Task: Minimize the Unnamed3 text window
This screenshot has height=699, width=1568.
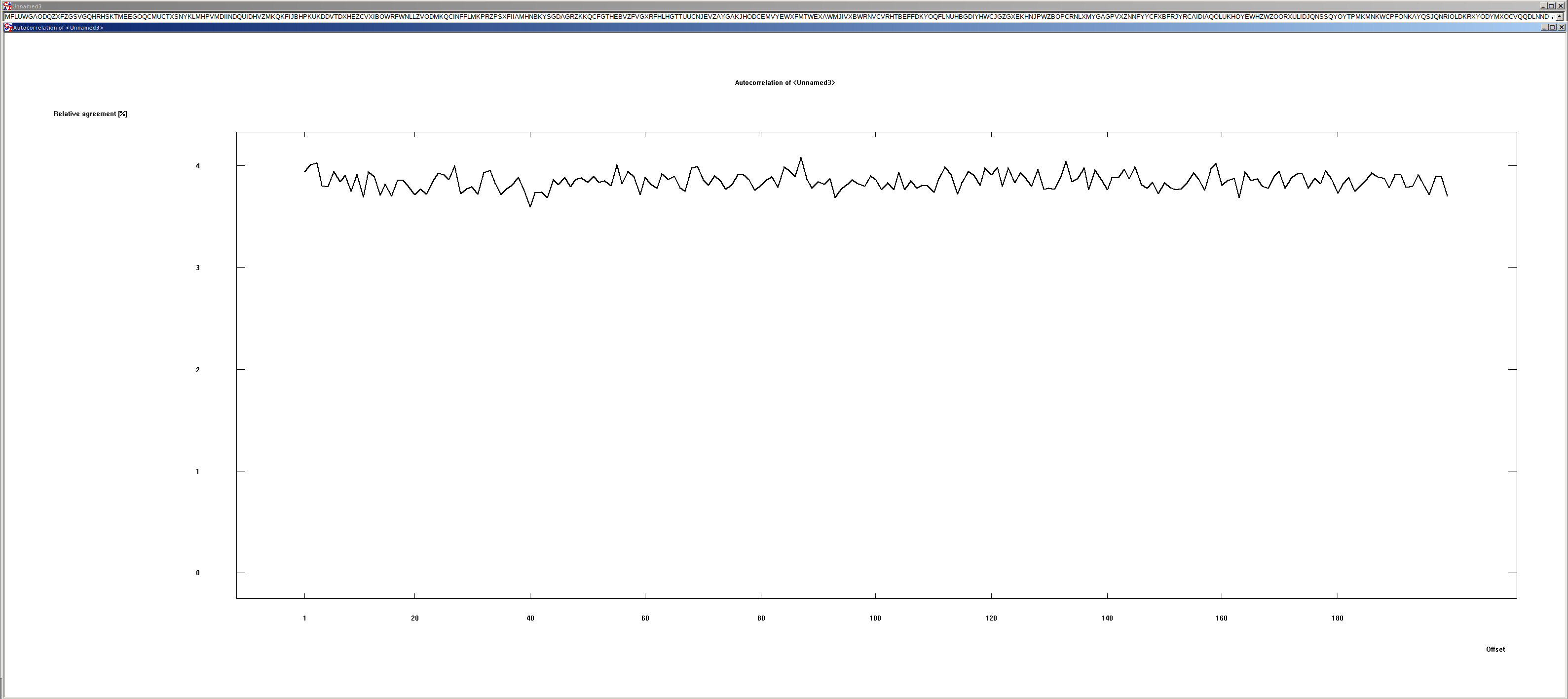Action: [x=1543, y=6]
